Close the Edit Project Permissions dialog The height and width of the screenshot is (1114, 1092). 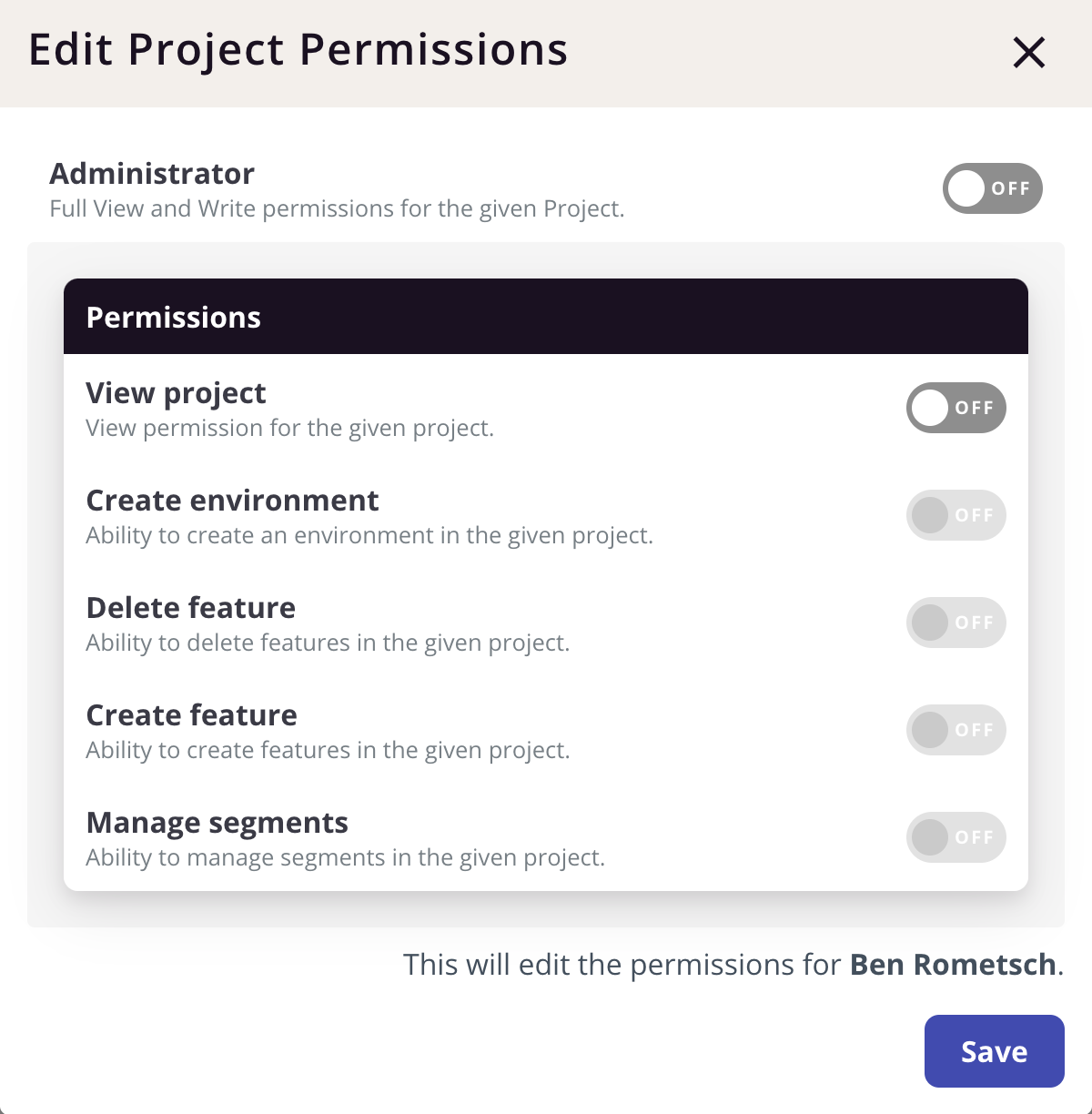click(x=1029, y=53)
